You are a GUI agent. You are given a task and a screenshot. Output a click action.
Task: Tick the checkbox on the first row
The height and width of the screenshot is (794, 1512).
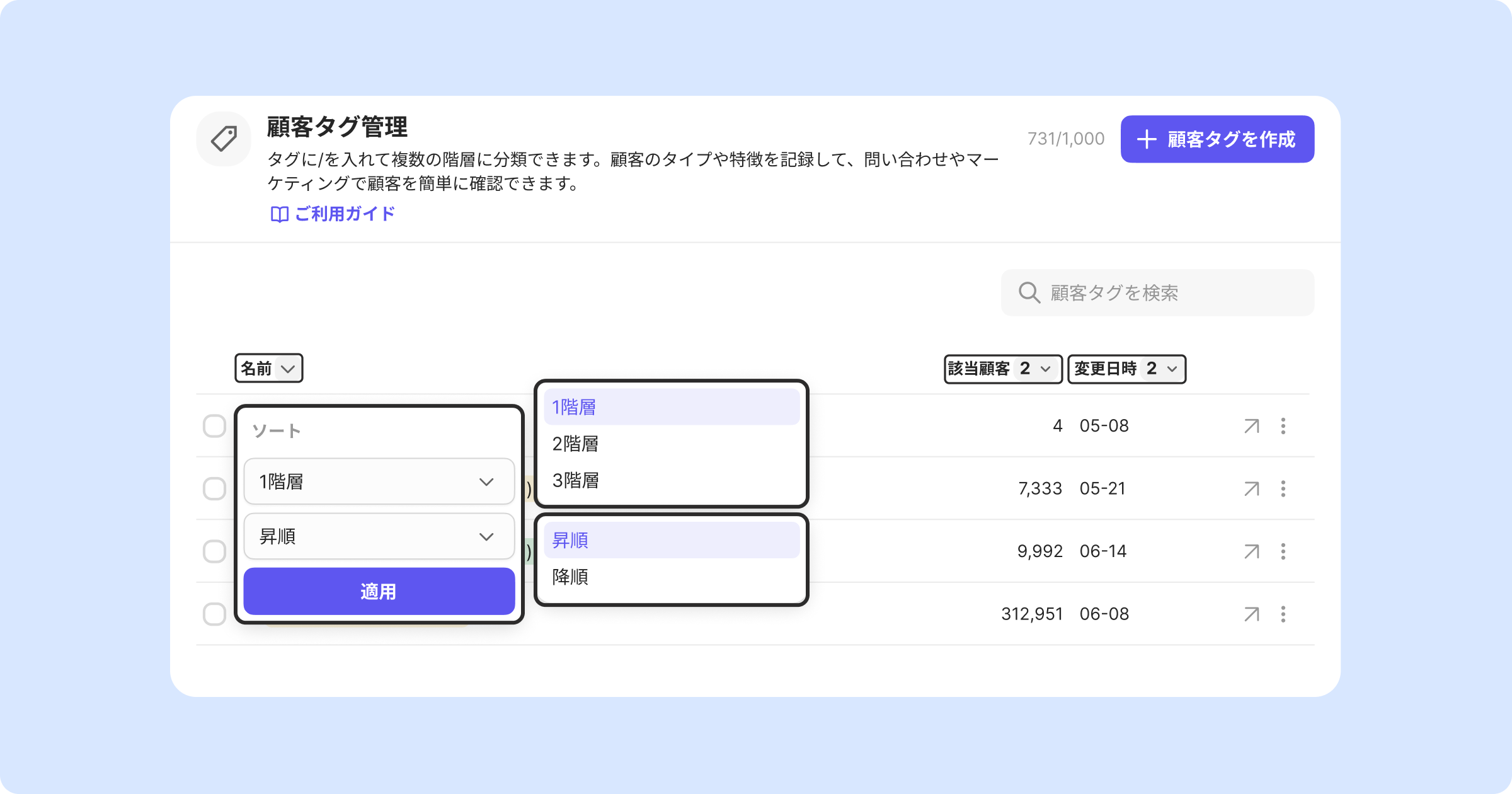tap(214, 426)
